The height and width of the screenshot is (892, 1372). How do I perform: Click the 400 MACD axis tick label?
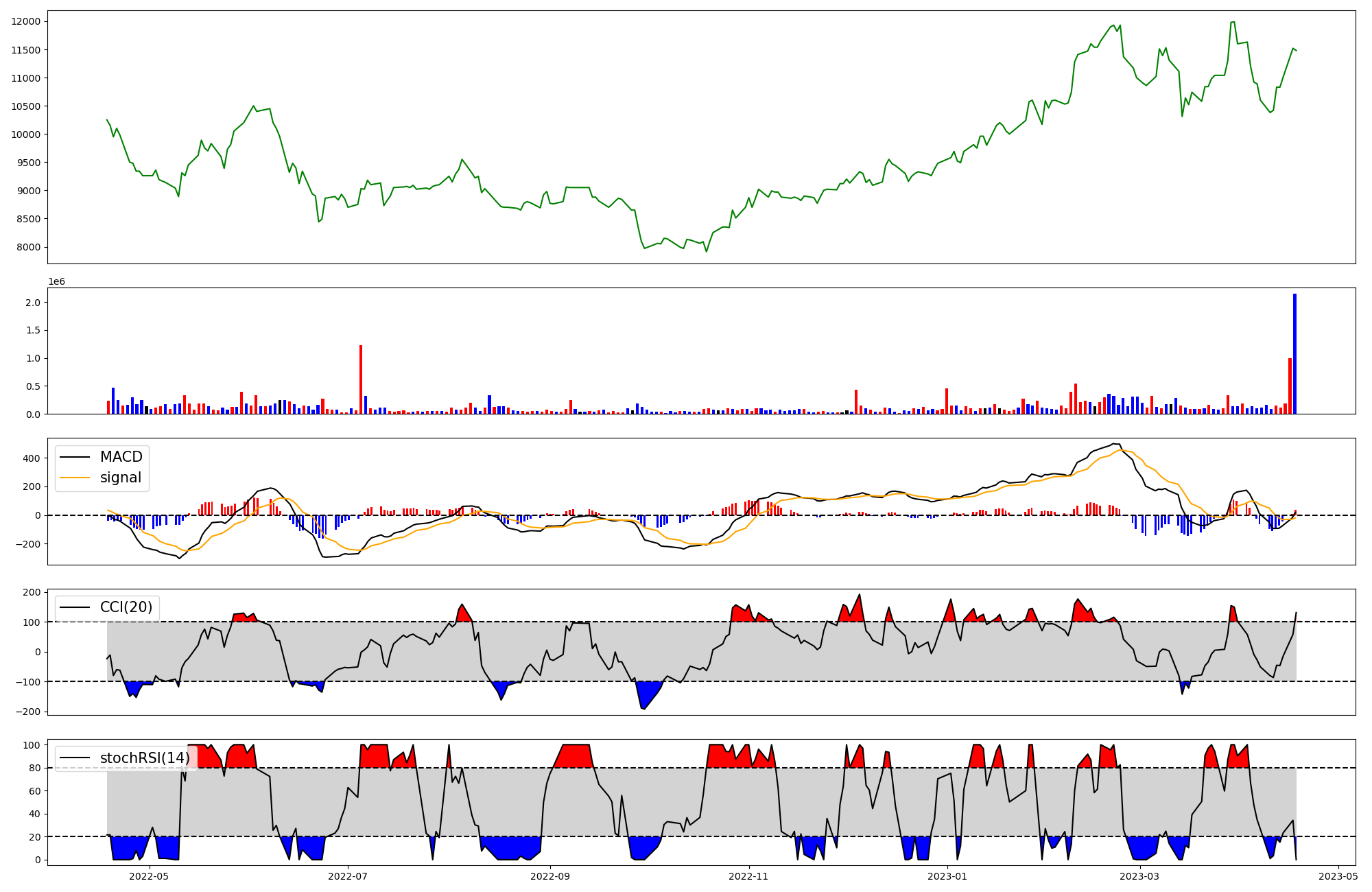(33, 458)
